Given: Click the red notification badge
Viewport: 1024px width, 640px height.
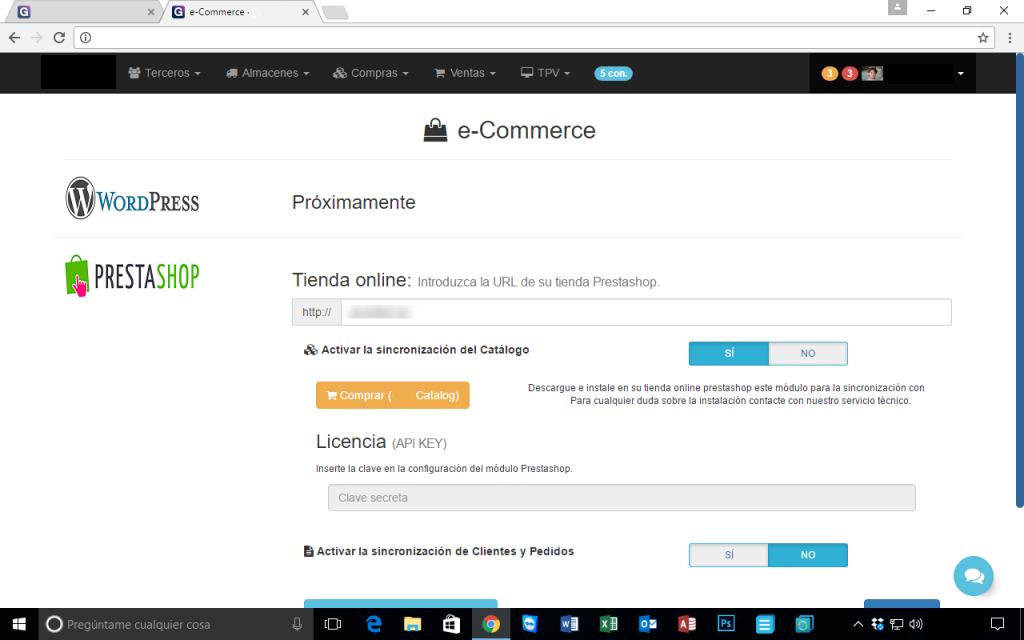Looking at the screenshot, I should [849, 73].
